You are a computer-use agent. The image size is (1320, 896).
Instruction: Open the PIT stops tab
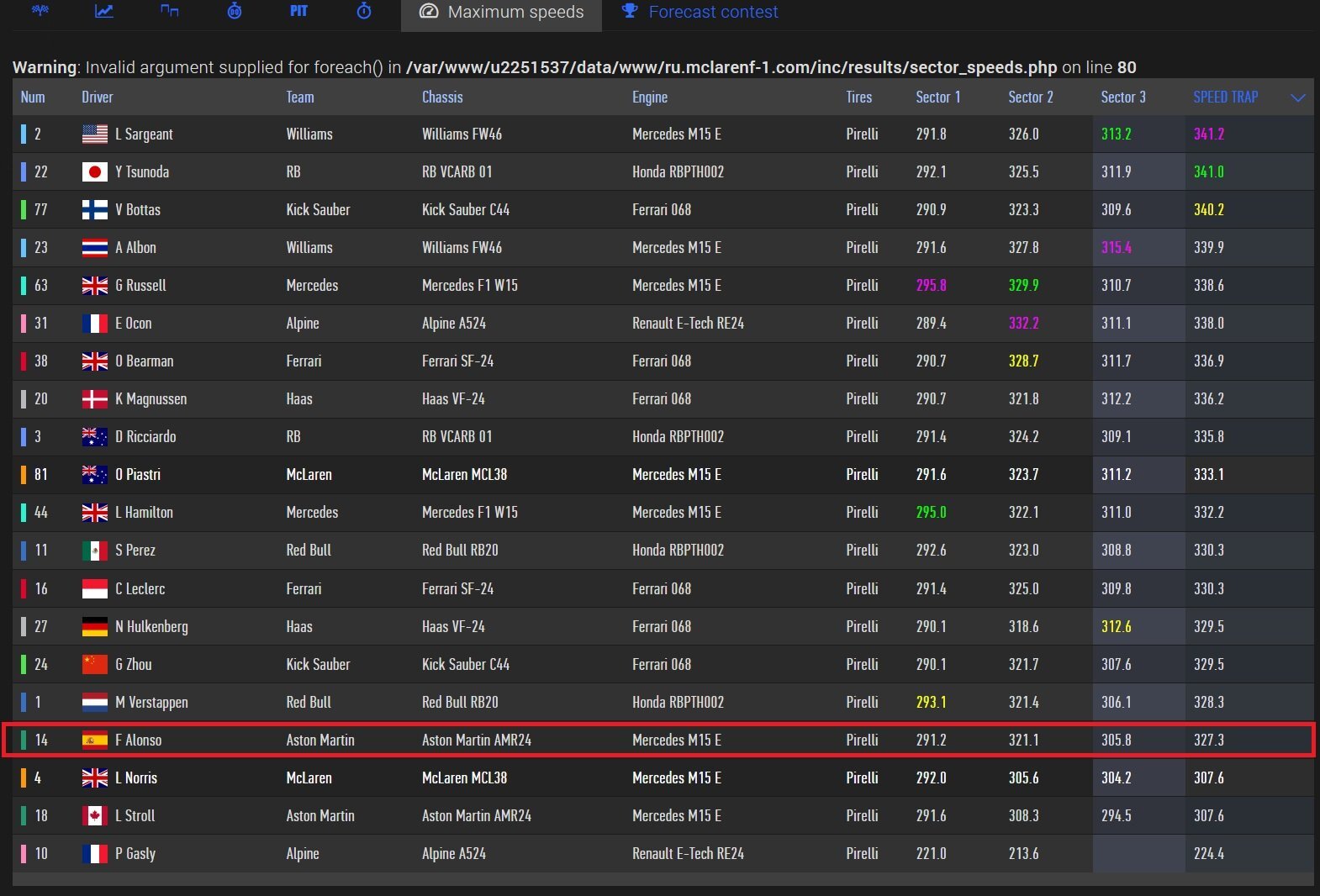pyautogui.click(x=298, y=11)
